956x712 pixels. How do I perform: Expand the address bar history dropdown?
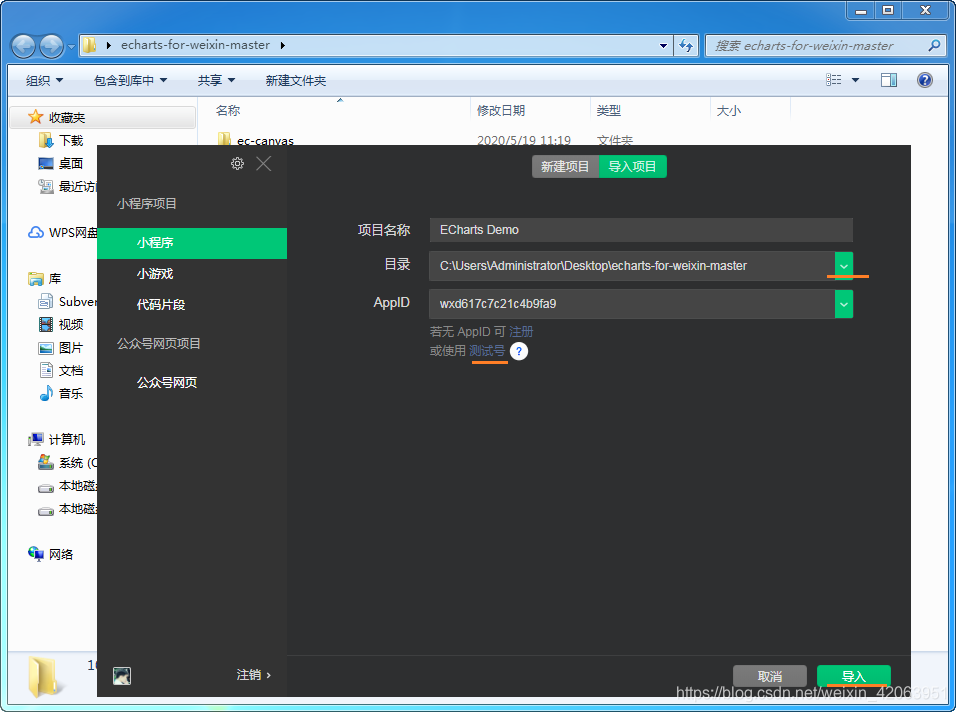pyautogui.click(x=663, y=46)
